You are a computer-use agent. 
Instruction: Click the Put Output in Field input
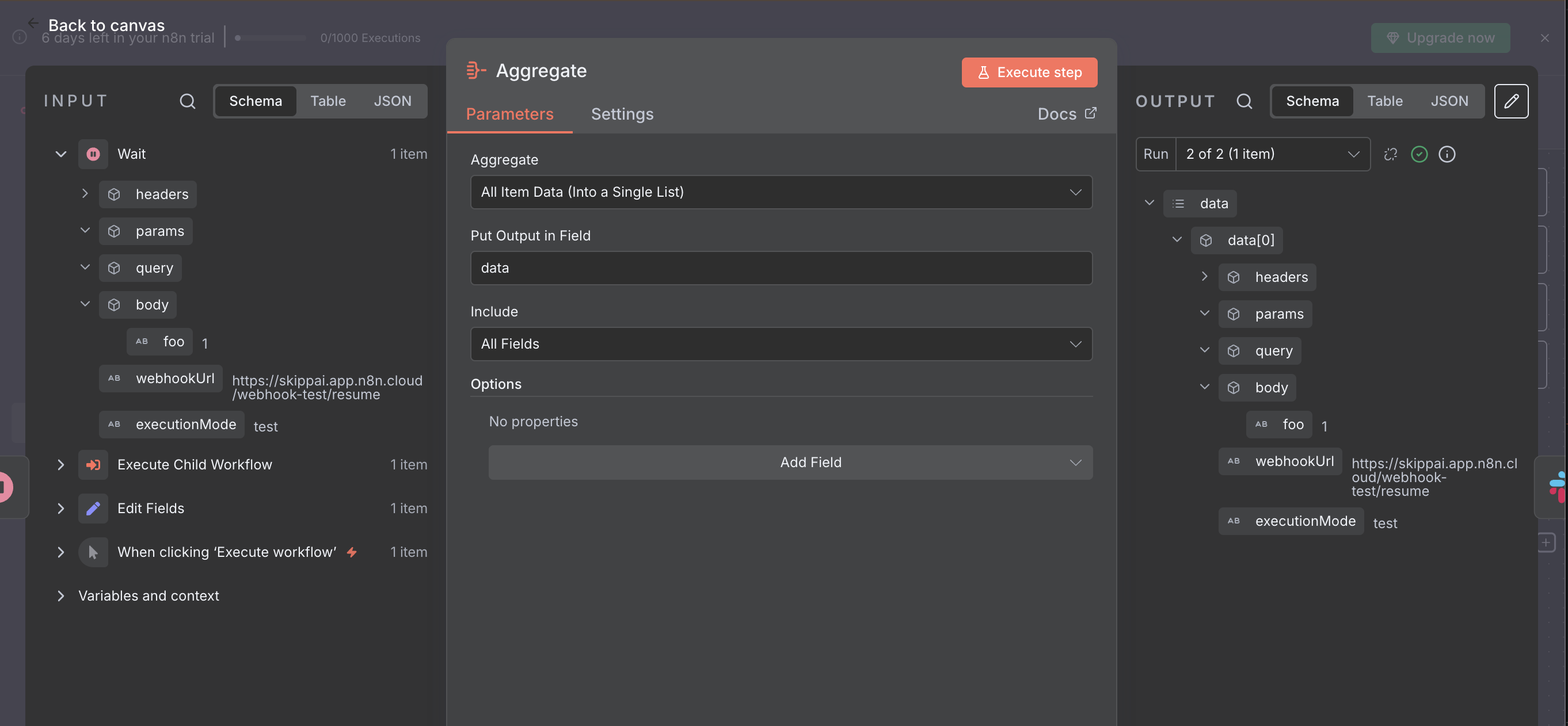[781, 268]
